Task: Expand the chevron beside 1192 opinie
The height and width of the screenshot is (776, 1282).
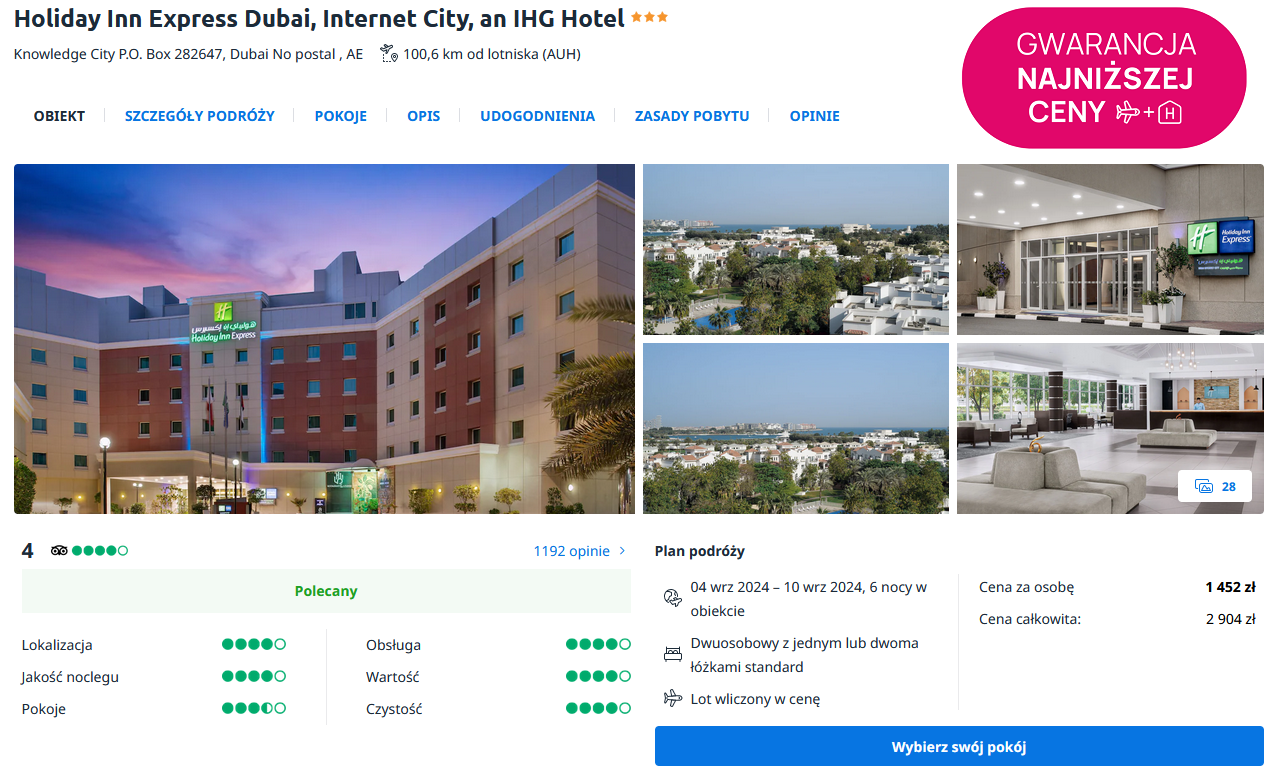Action: click(622, 551)
